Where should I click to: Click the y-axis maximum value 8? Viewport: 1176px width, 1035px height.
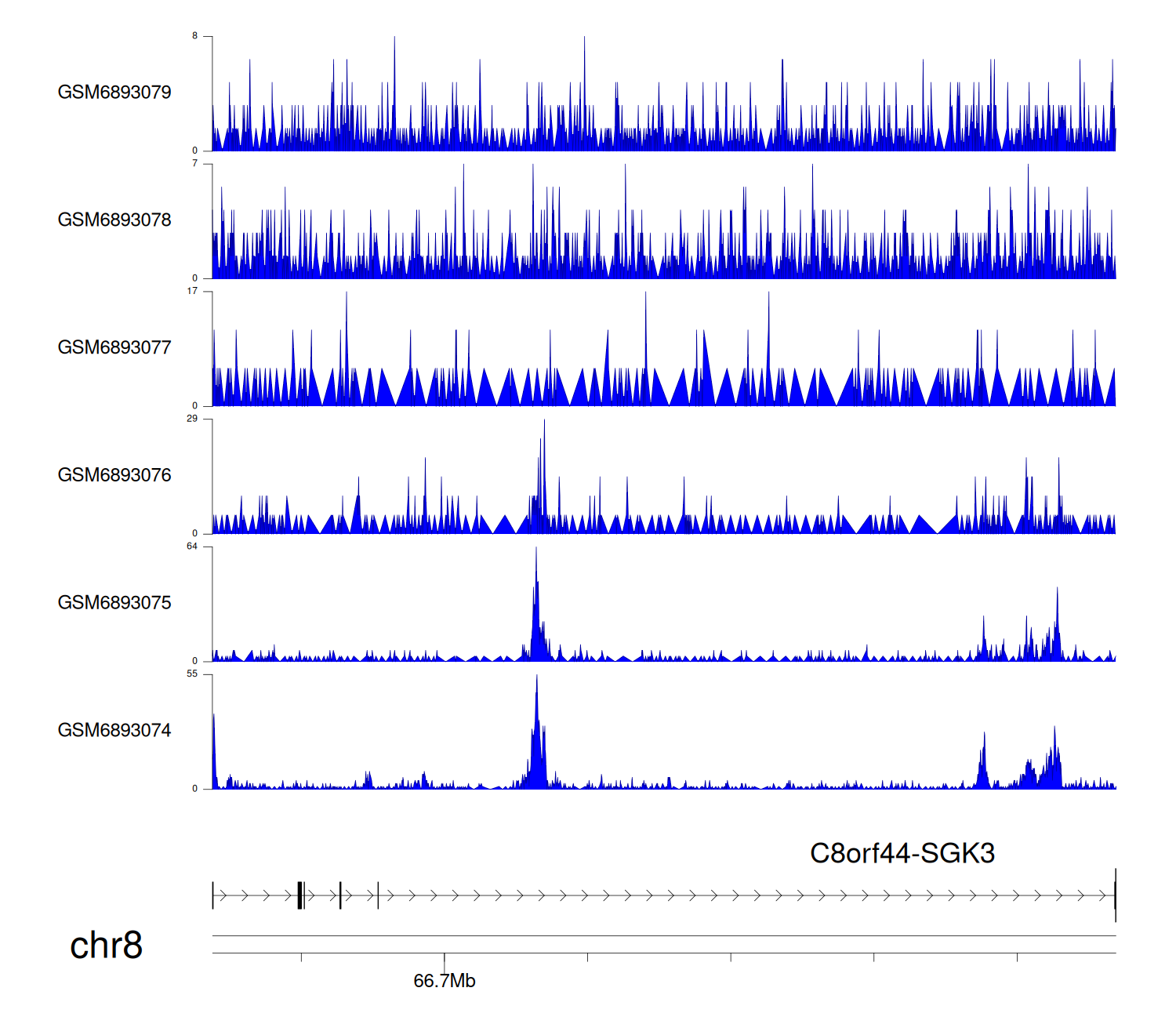pyautogui.click(x=195, y=36)
